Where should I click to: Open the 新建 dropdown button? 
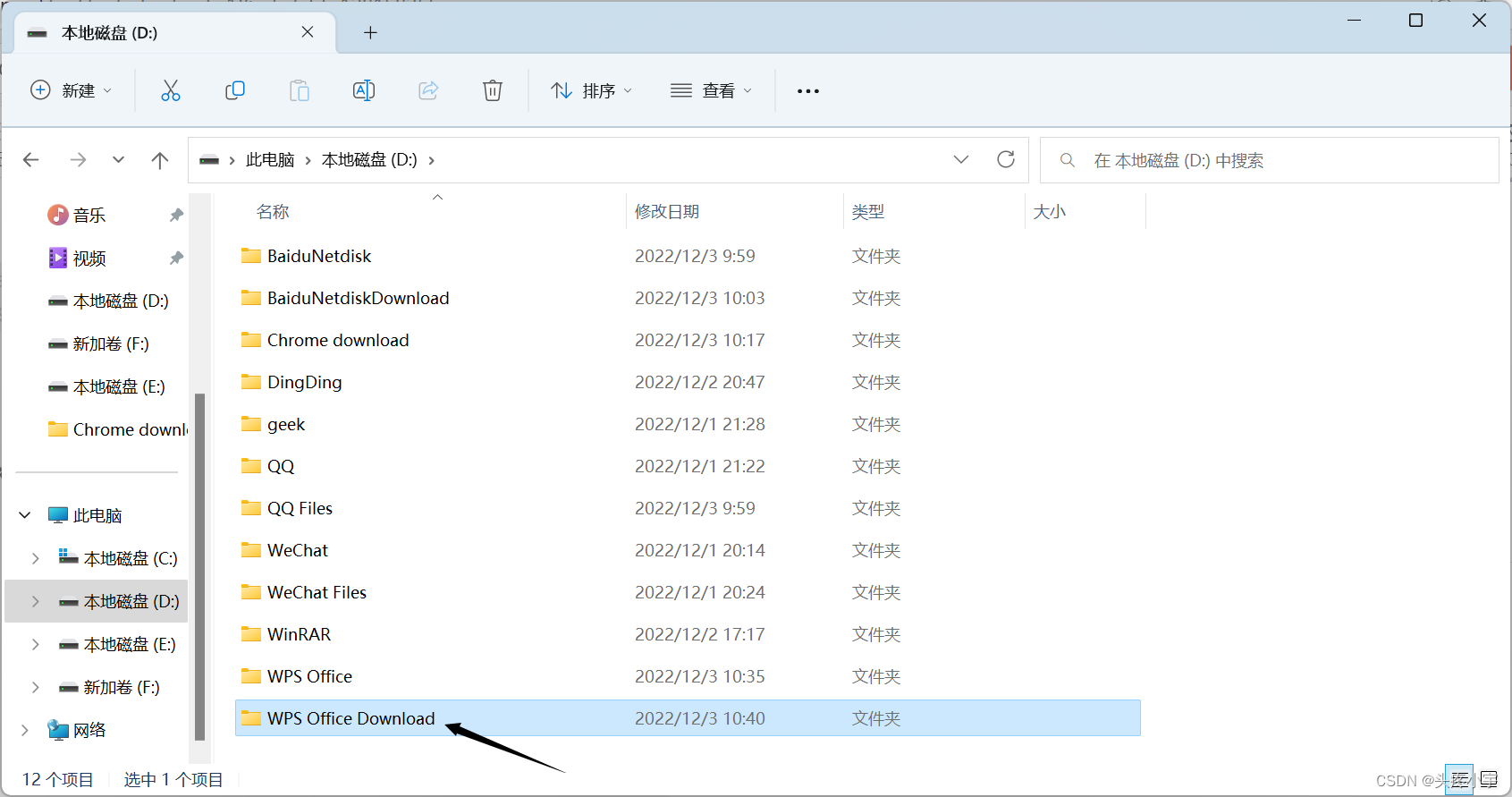pos(72,90)
